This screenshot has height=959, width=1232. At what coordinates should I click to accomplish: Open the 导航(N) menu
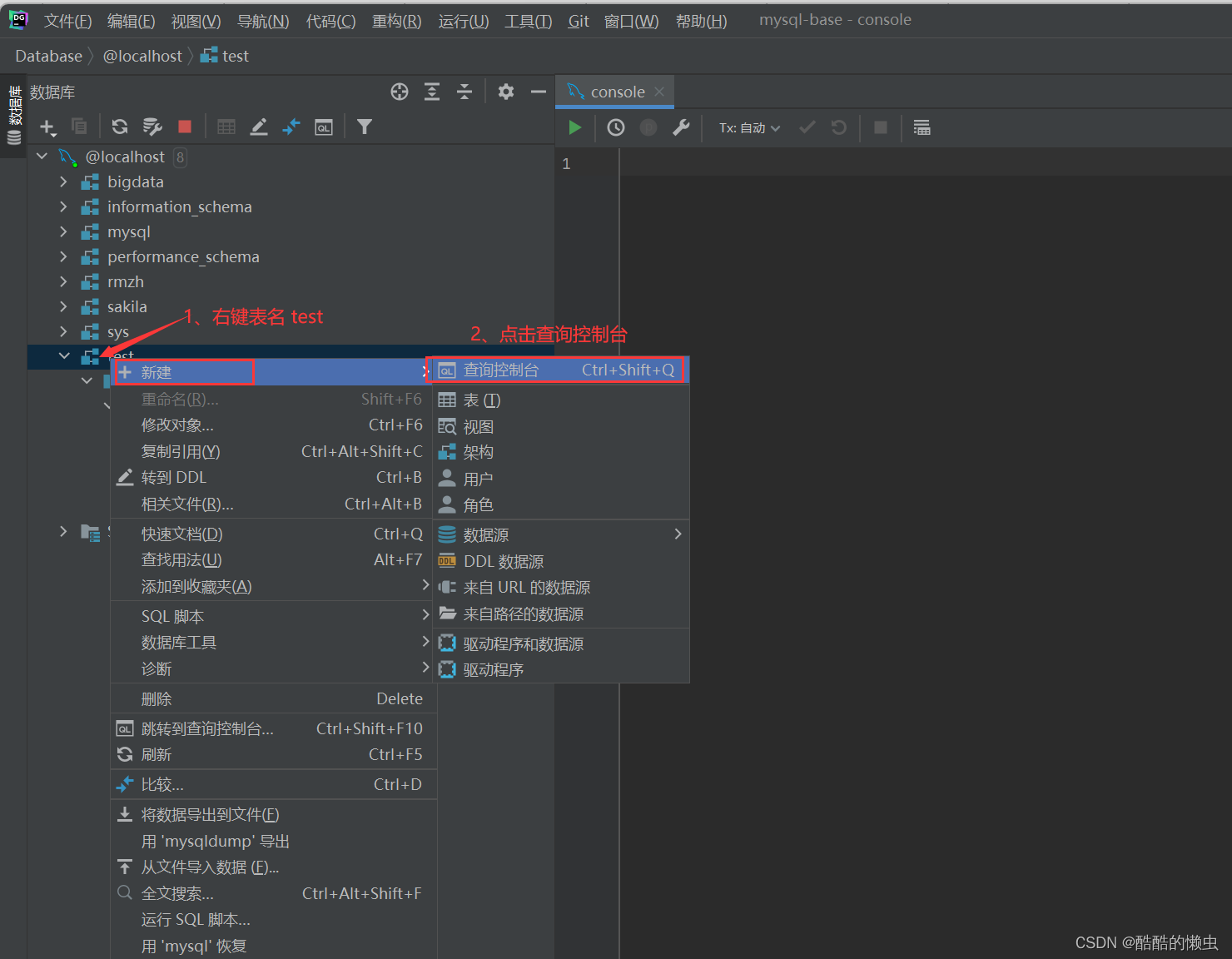tap(263, 21)
